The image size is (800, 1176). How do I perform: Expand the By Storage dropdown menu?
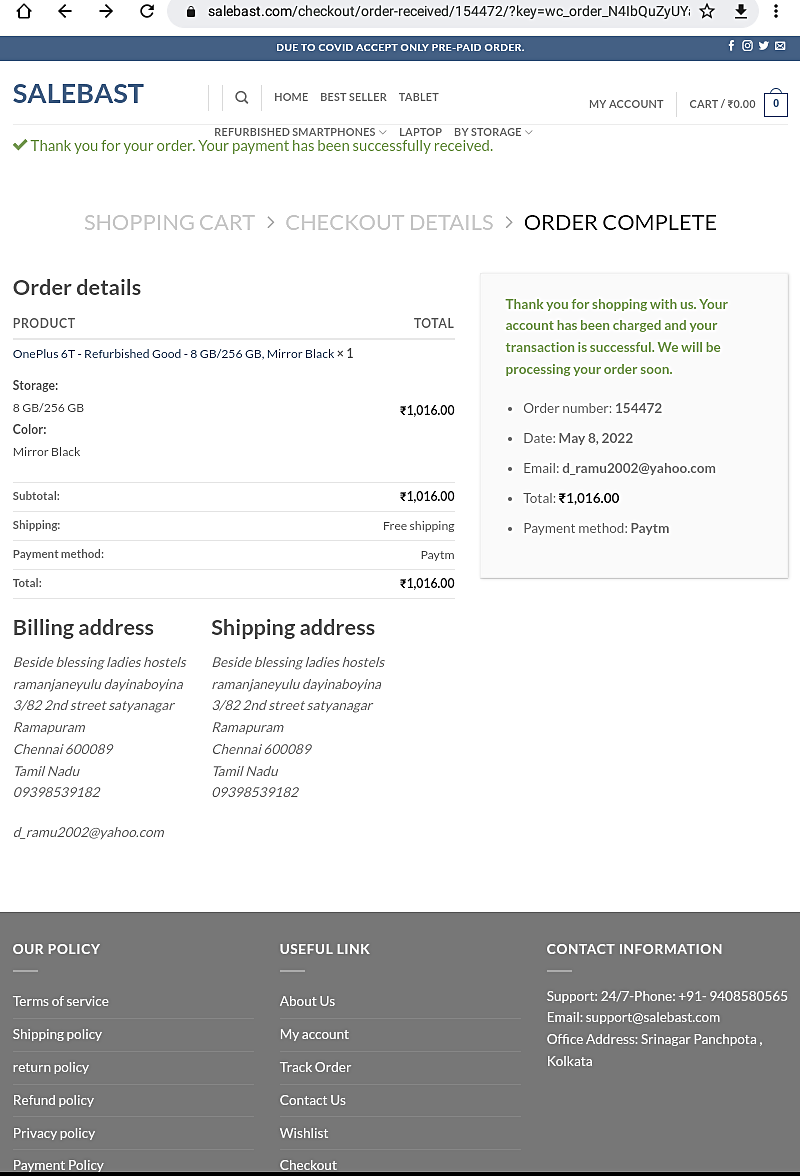tap(493, 132)
